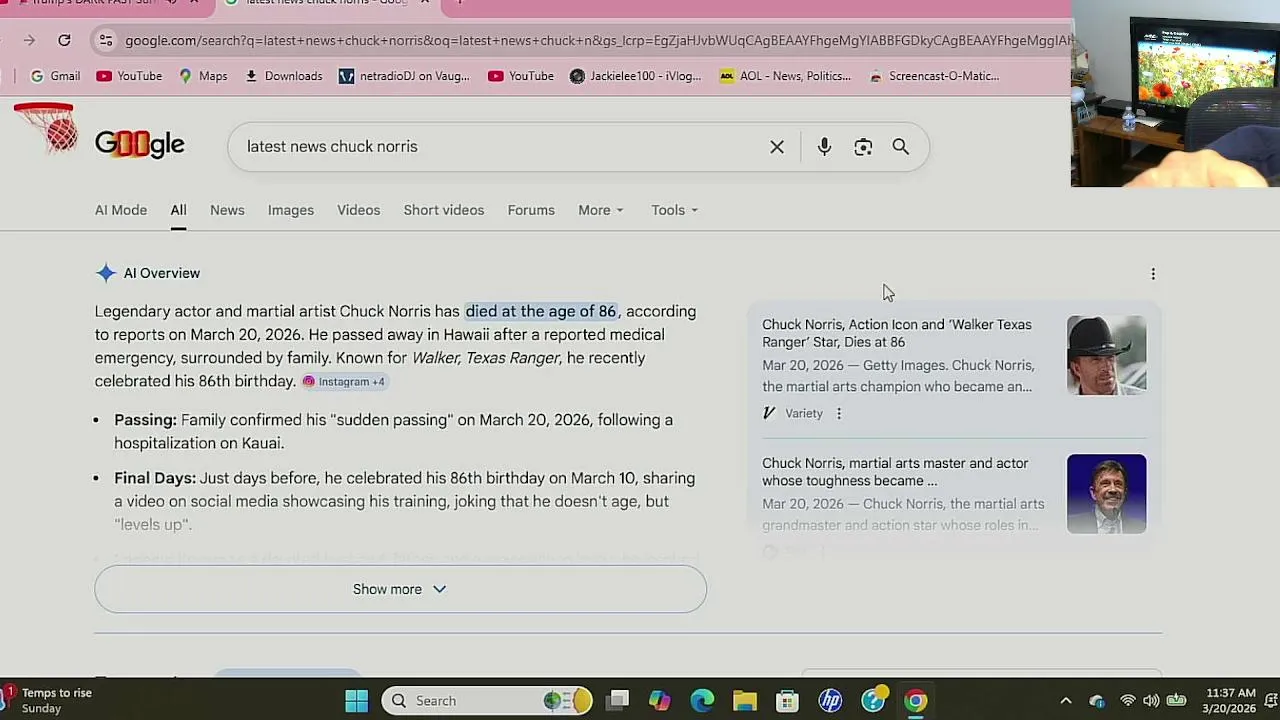Click the forward navigation arrow
Screen dimensions: 1280x720
tap(29, 40)
